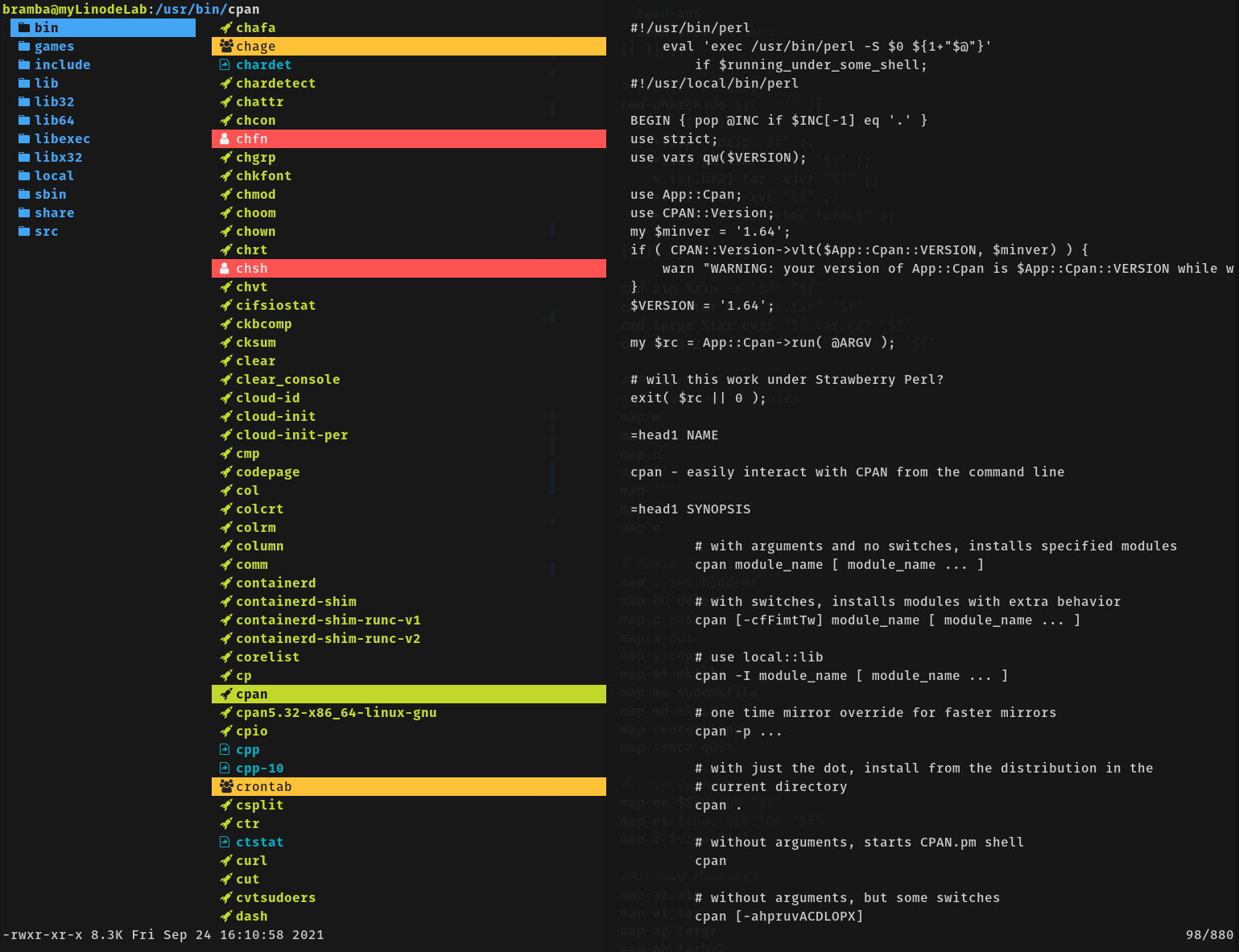Image resolution: width=1239 pixels, height=952 pixels.
Task: Click the group icon beside chage
Action: click(226, 47)
